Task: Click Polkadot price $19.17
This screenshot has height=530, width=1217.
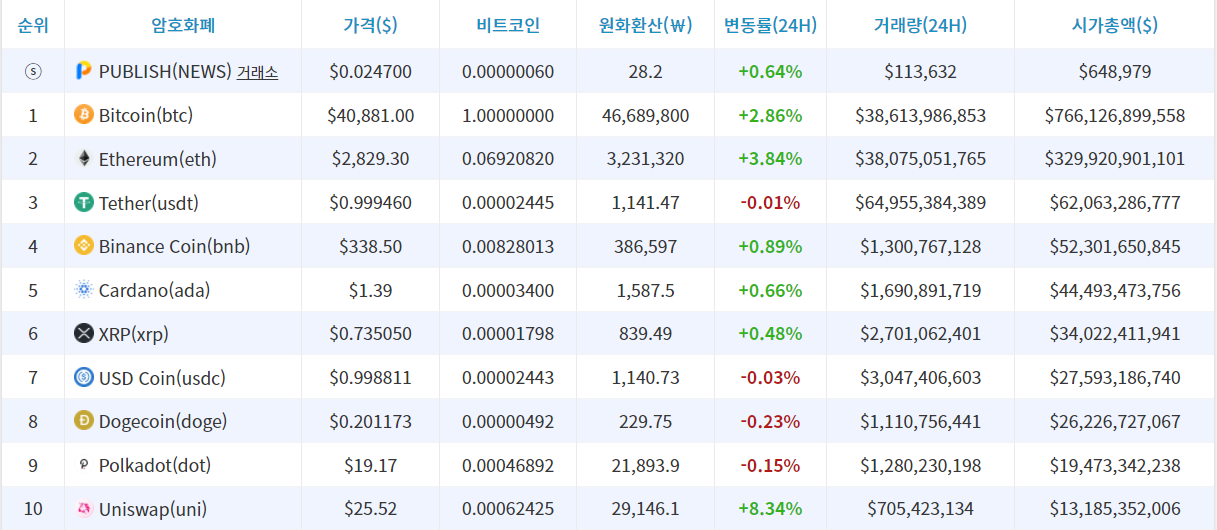Action: coord(371,466)
